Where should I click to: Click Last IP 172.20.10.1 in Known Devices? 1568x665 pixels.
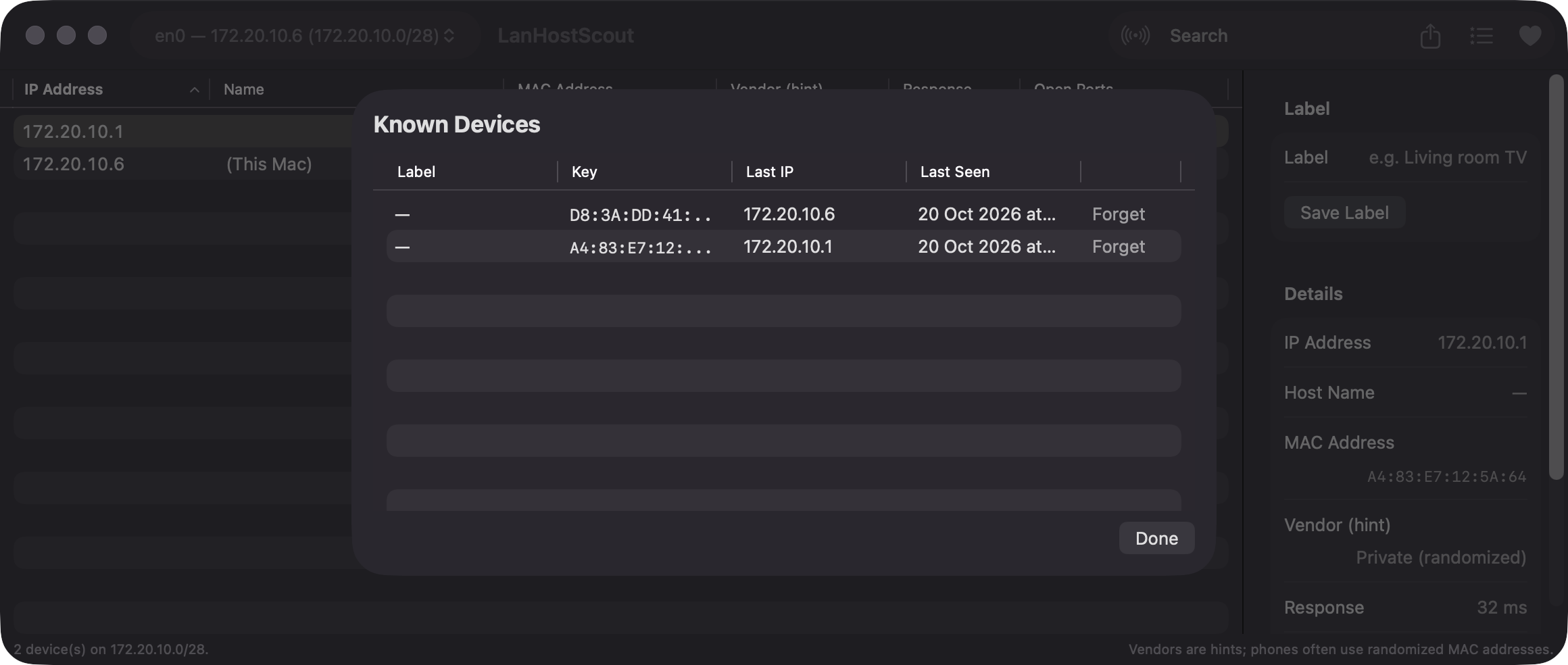pos(787,247)
